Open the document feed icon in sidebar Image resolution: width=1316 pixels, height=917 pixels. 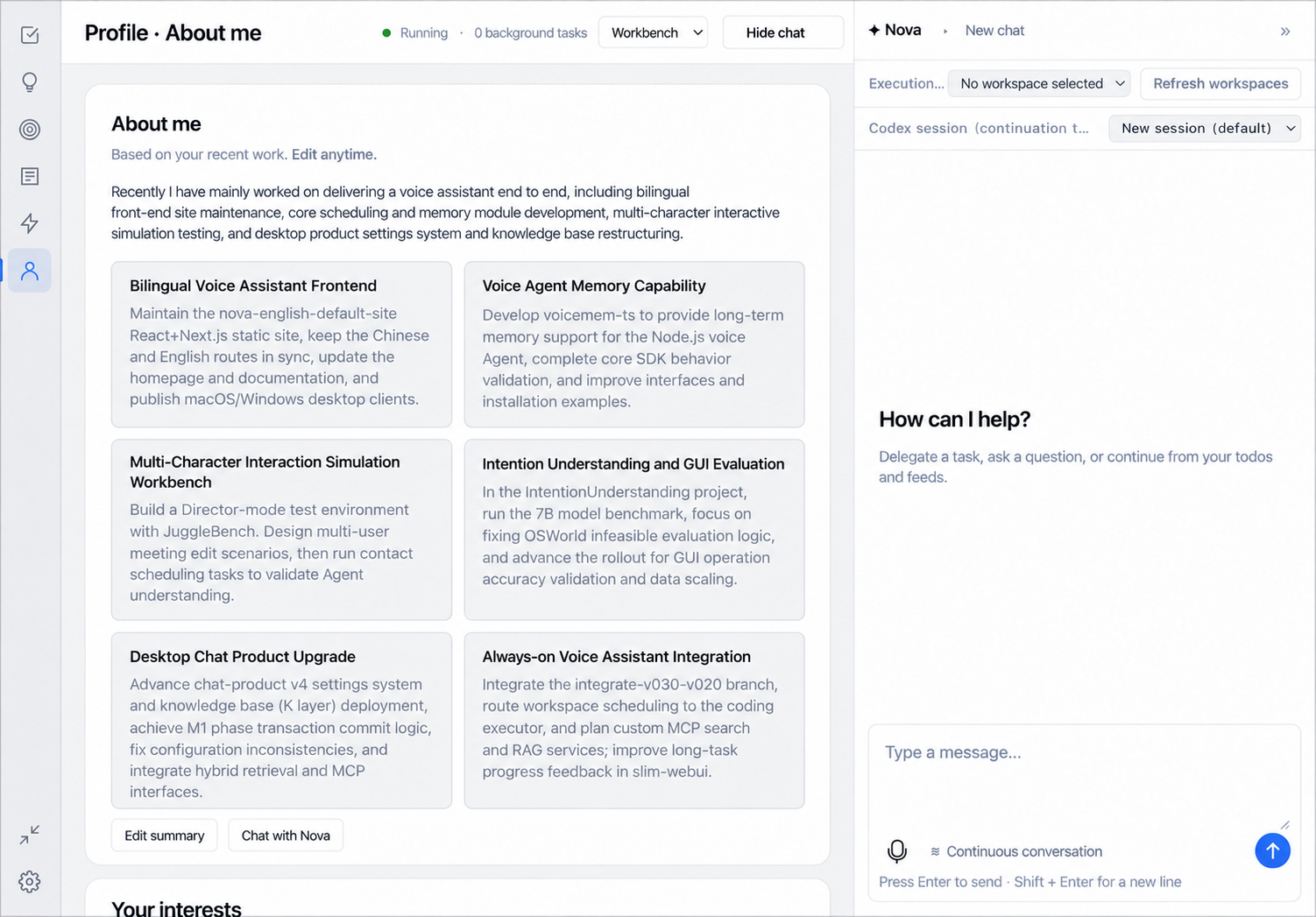coord(30,176)
